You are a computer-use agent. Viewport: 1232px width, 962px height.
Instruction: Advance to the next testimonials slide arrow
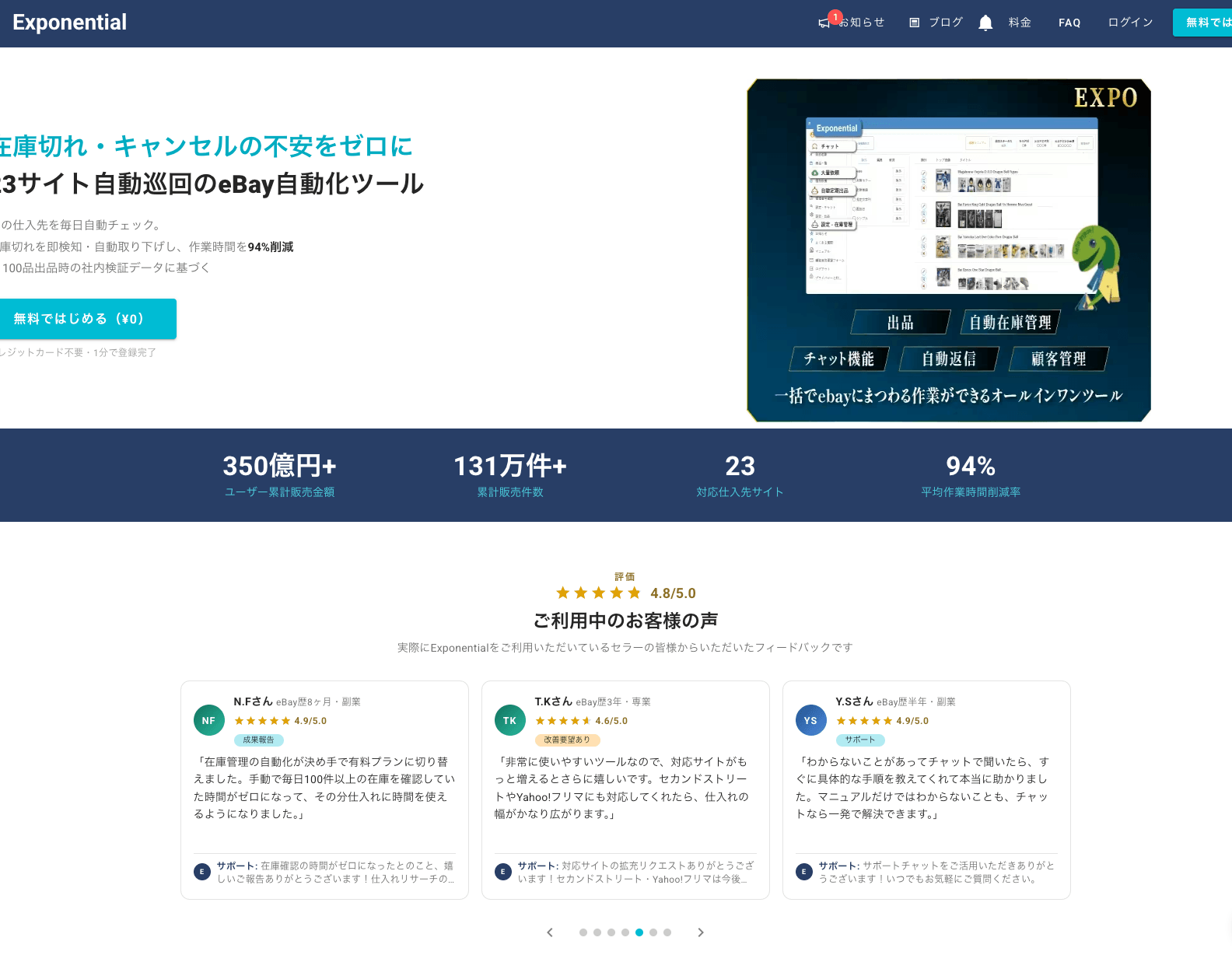[701, 932]
